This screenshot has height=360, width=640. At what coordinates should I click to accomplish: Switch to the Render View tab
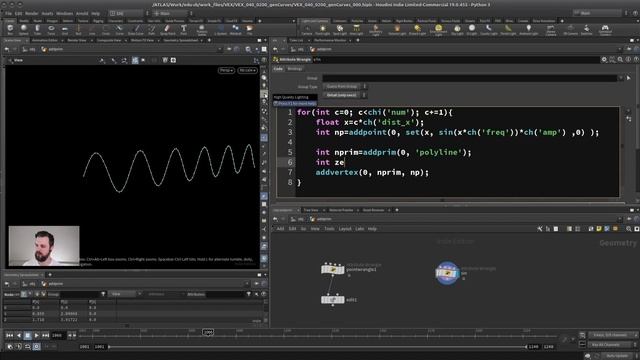click(x=77, y=40)
